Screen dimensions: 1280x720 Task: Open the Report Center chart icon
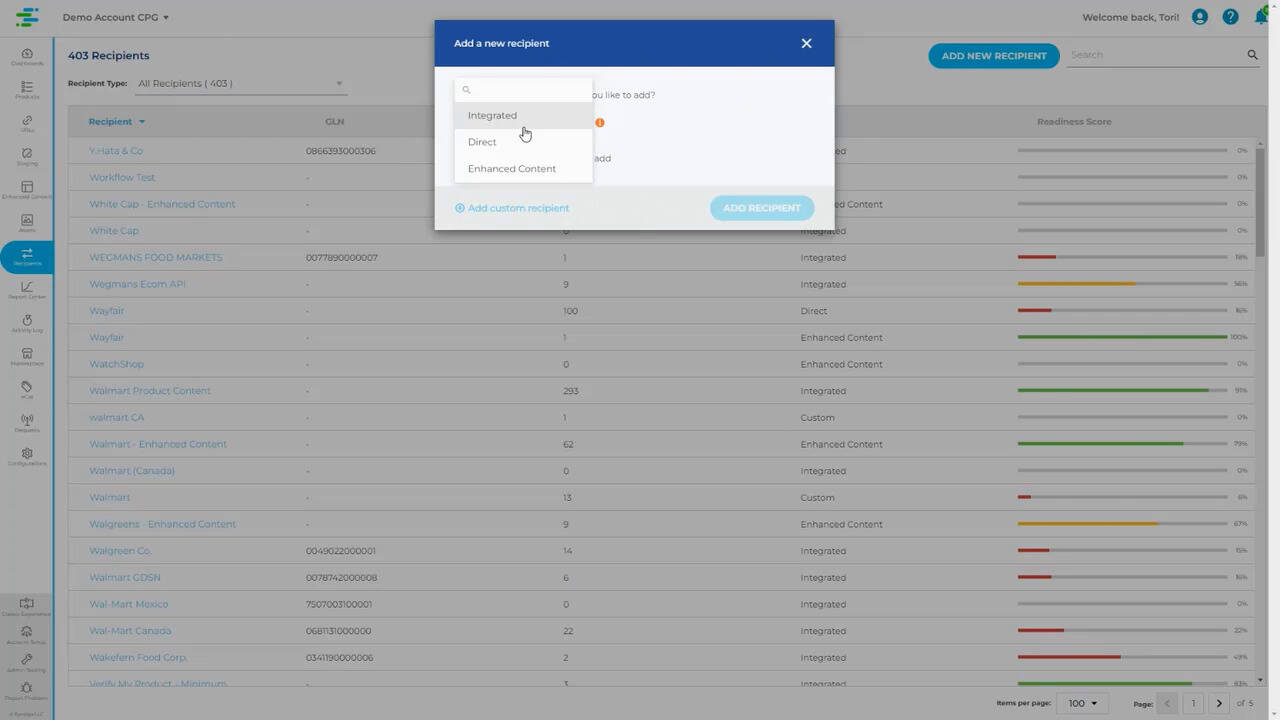27,290
